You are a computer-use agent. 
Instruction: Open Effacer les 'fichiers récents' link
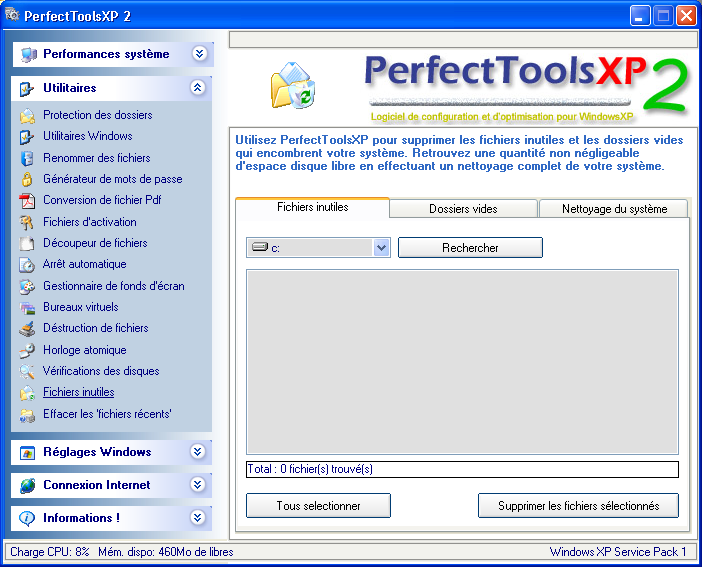[x=107, y=414]
